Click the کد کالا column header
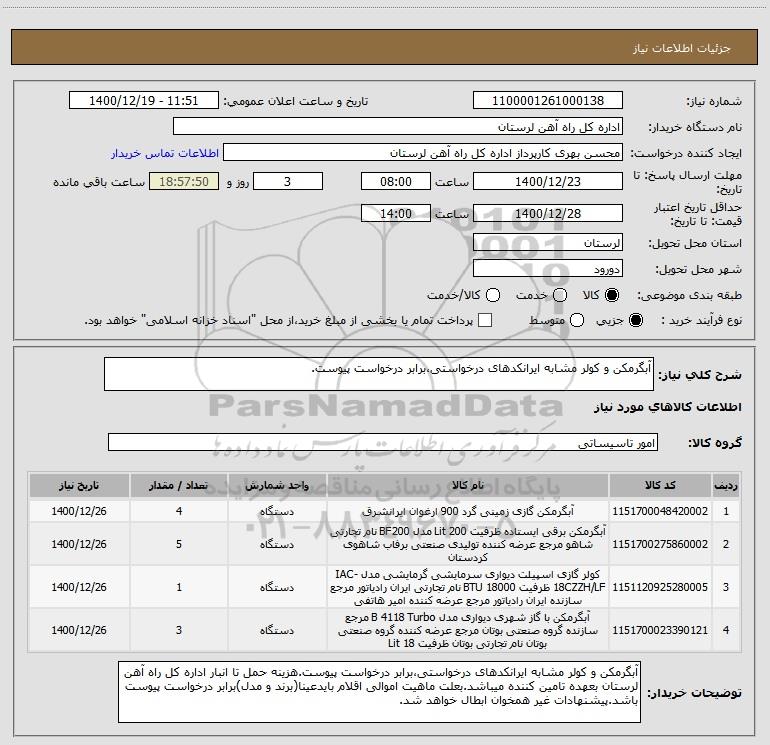 point(660,486)
